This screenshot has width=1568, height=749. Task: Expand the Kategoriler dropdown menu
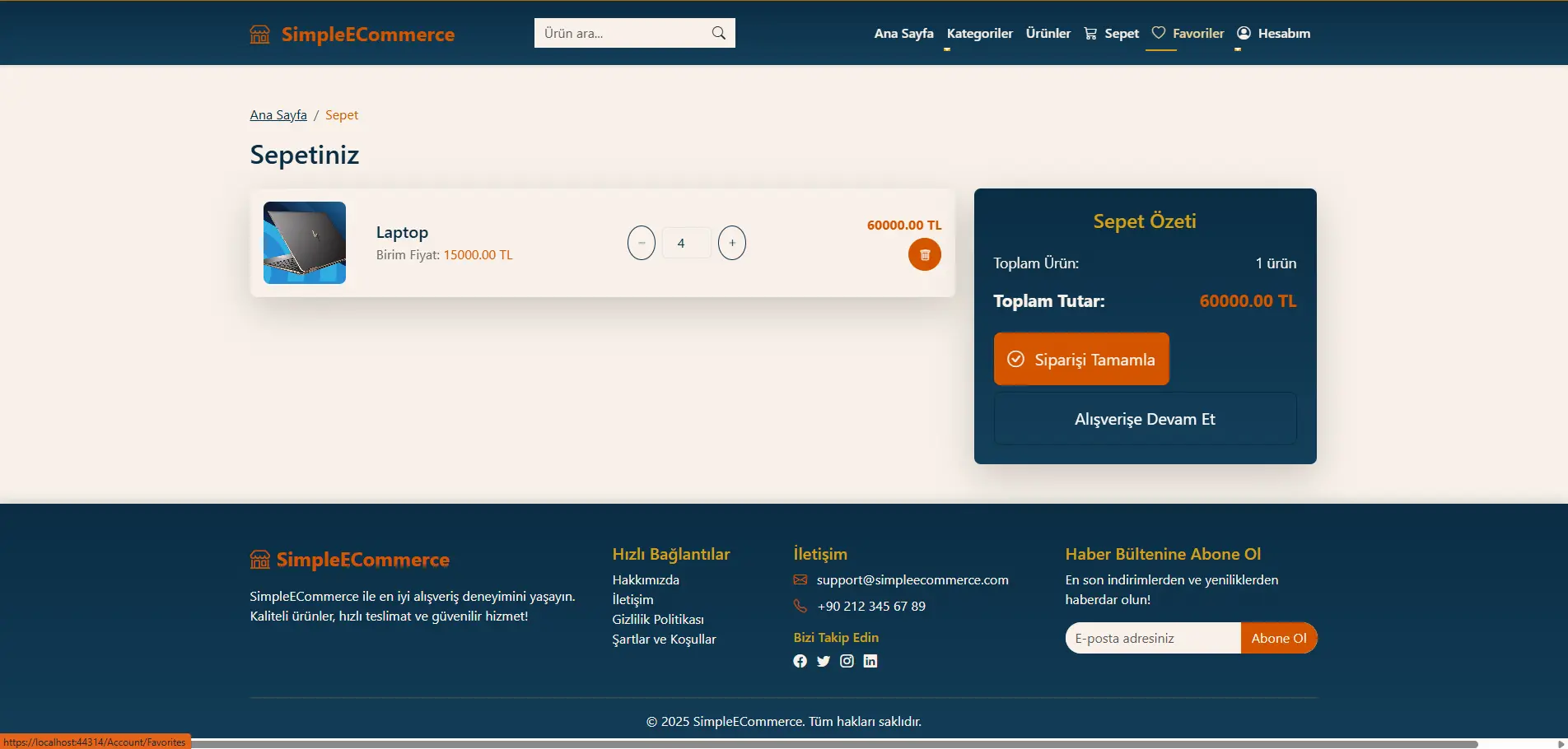tap(979, 34)
